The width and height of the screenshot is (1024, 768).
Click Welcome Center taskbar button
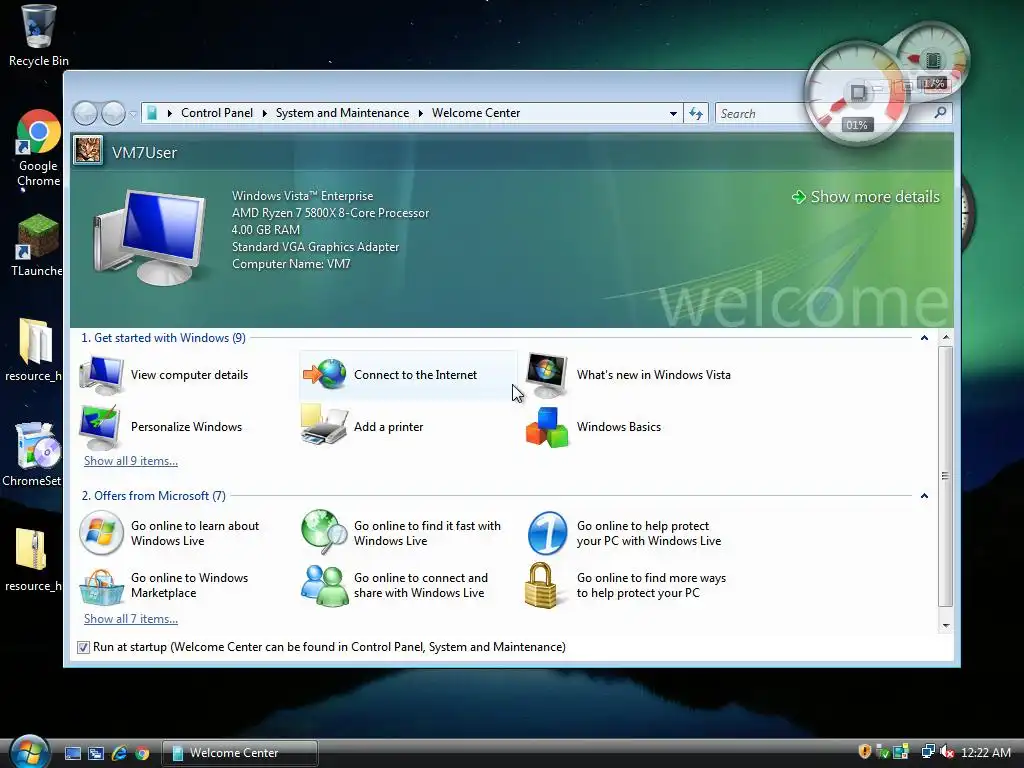240,753
